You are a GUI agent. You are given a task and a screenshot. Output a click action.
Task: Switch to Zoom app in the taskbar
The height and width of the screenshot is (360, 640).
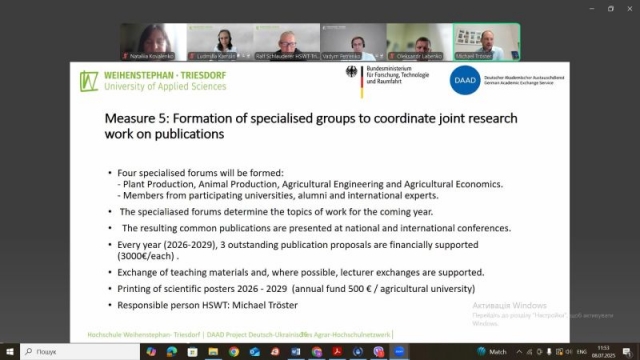point(399,351)
